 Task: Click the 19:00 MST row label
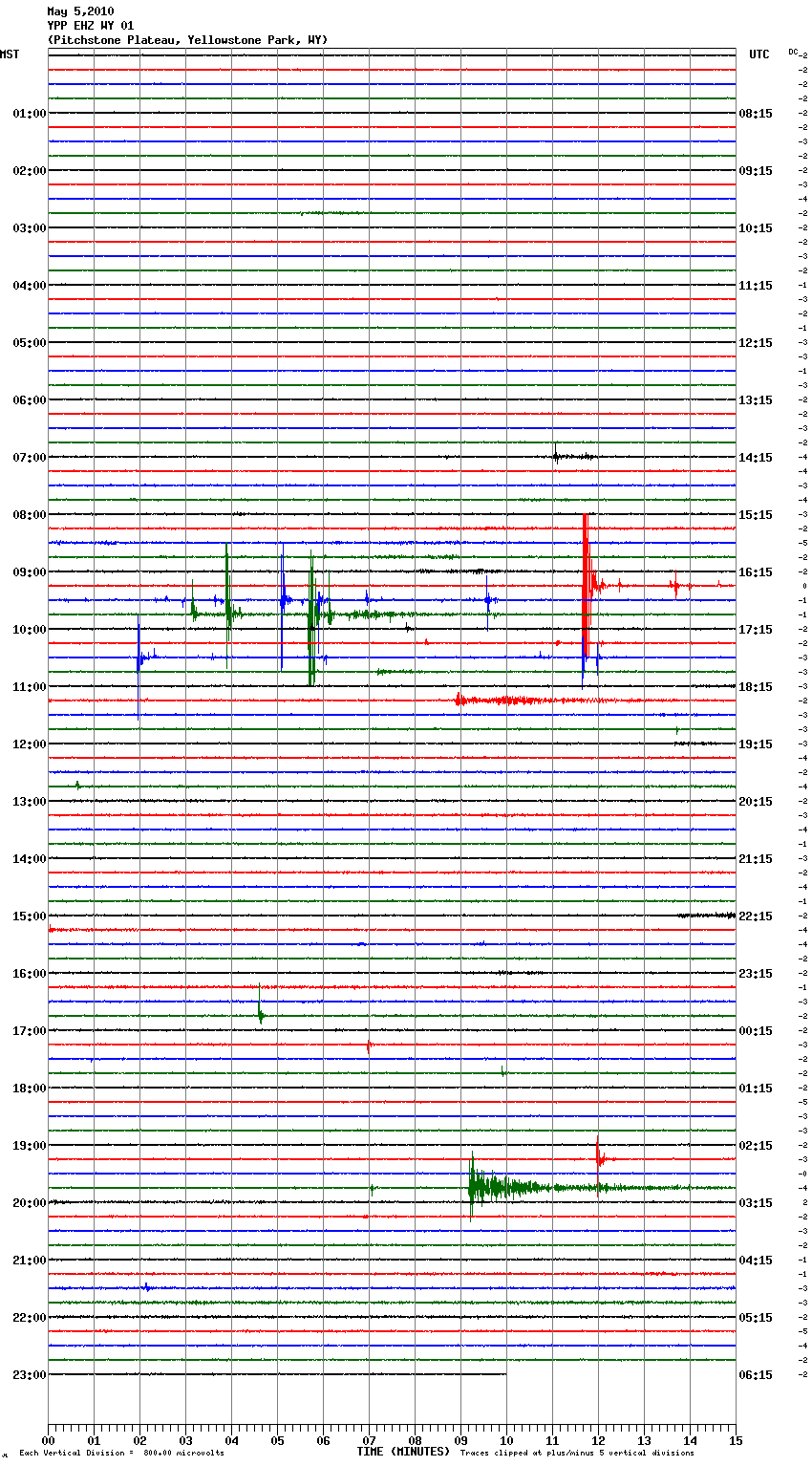click(30, 1146)
